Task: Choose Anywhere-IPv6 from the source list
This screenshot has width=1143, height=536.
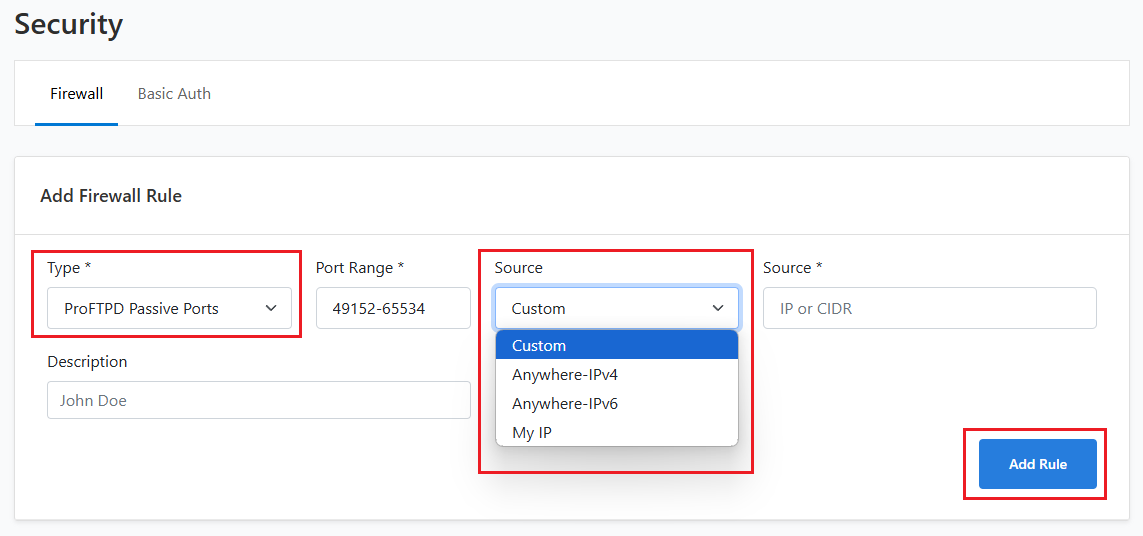Action: [x=617, y=403]
